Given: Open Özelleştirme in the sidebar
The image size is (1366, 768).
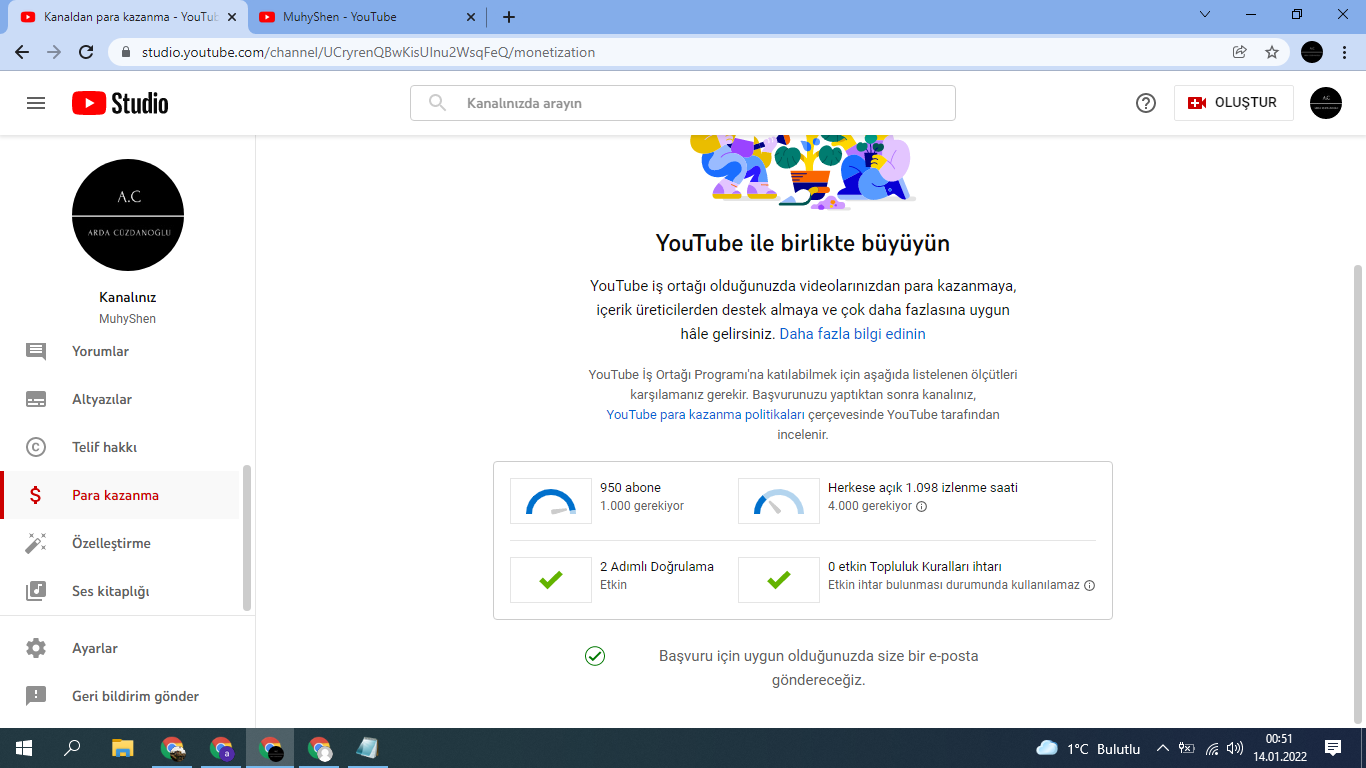Looking at the screenshot, I should pyautogui.click(x=120, y=543).
